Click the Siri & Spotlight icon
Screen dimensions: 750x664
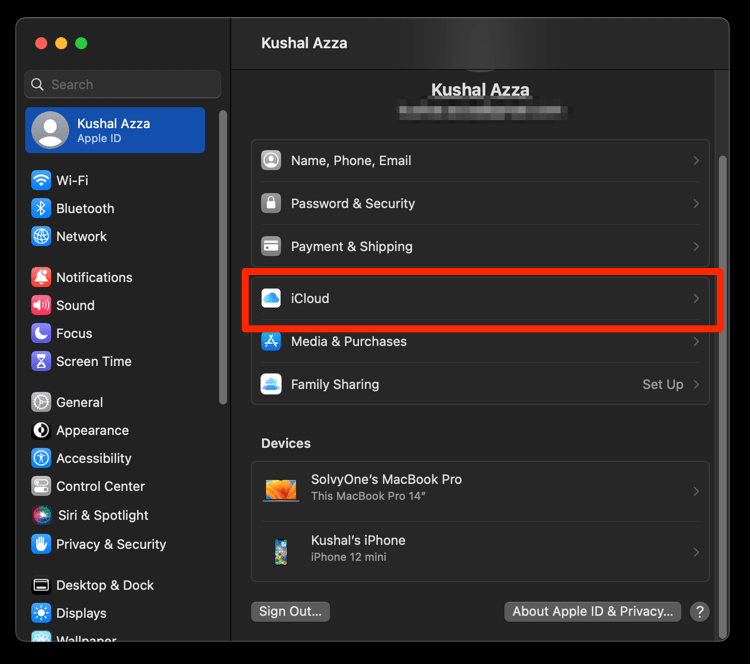[42, 515]
